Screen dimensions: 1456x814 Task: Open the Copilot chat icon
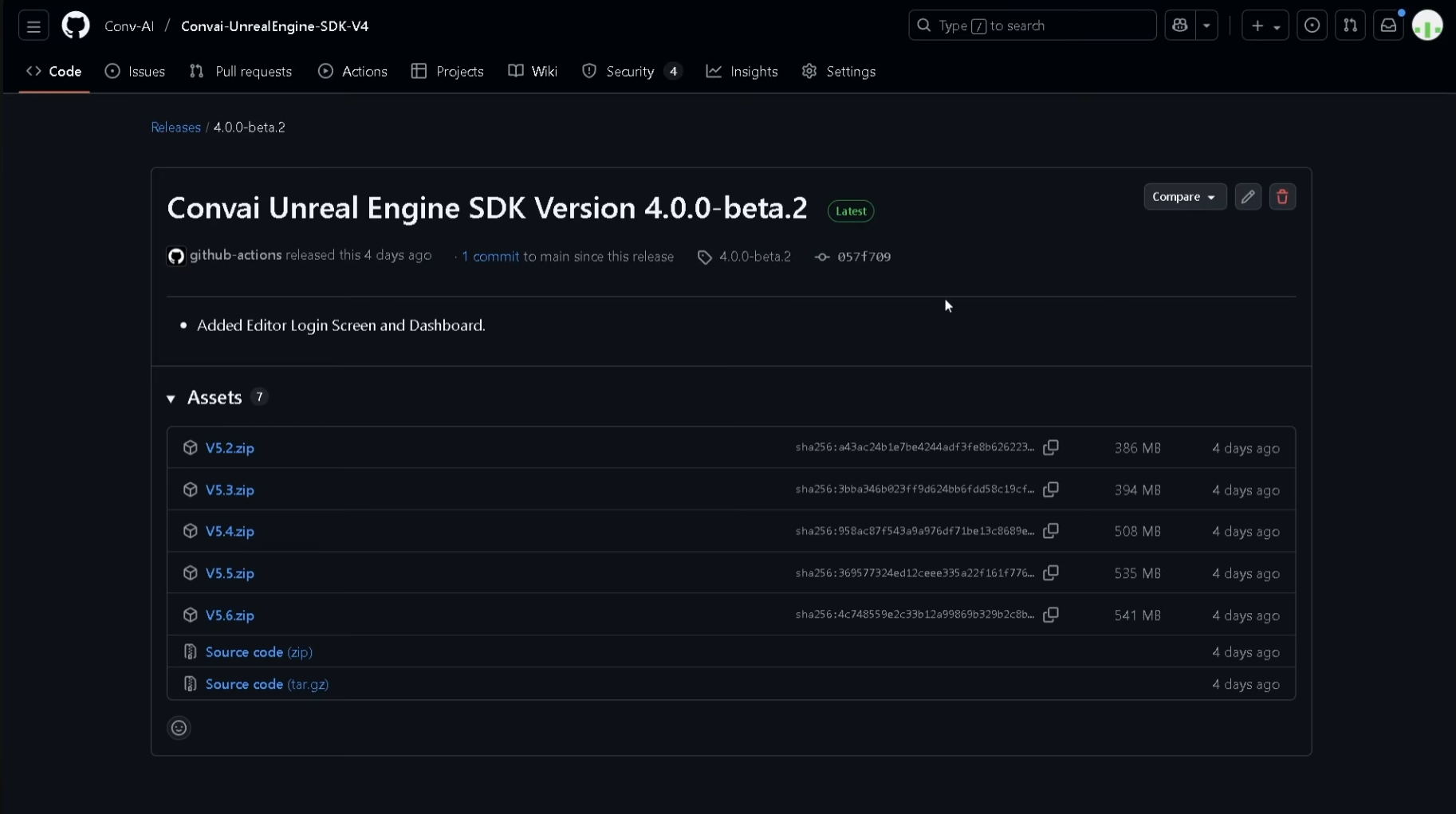coord(1180,26)
